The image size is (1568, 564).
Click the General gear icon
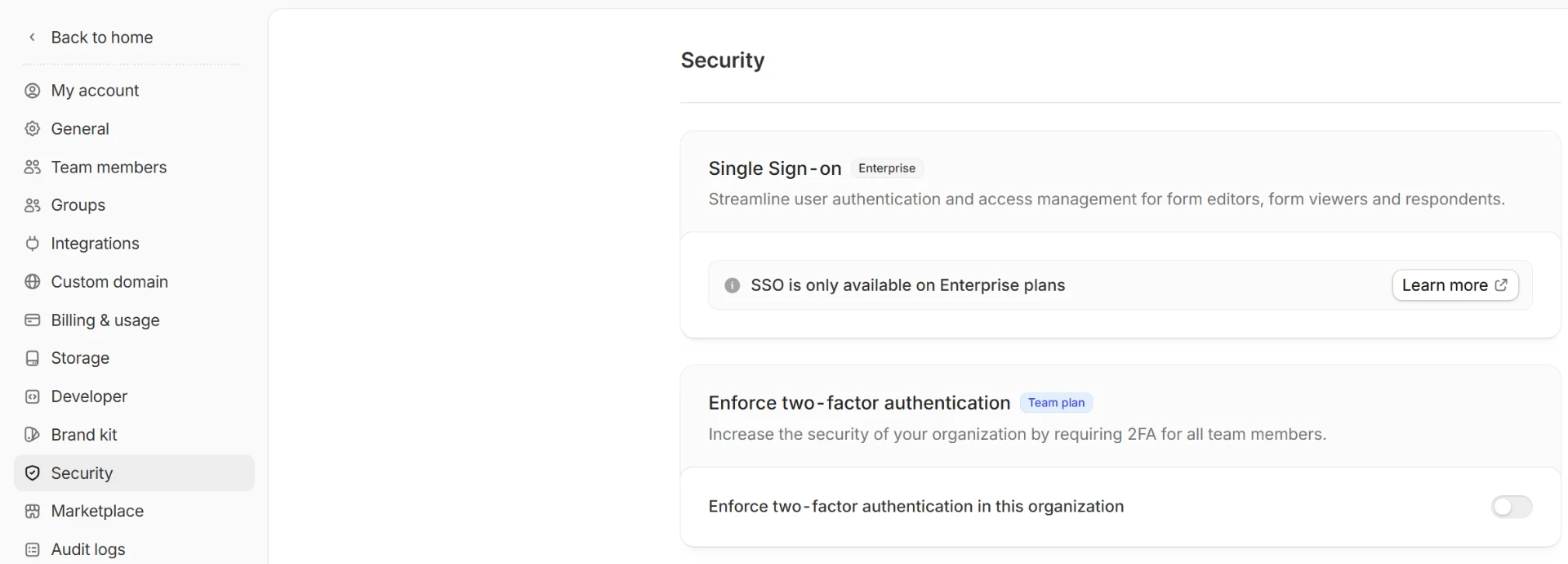point(33,129)
